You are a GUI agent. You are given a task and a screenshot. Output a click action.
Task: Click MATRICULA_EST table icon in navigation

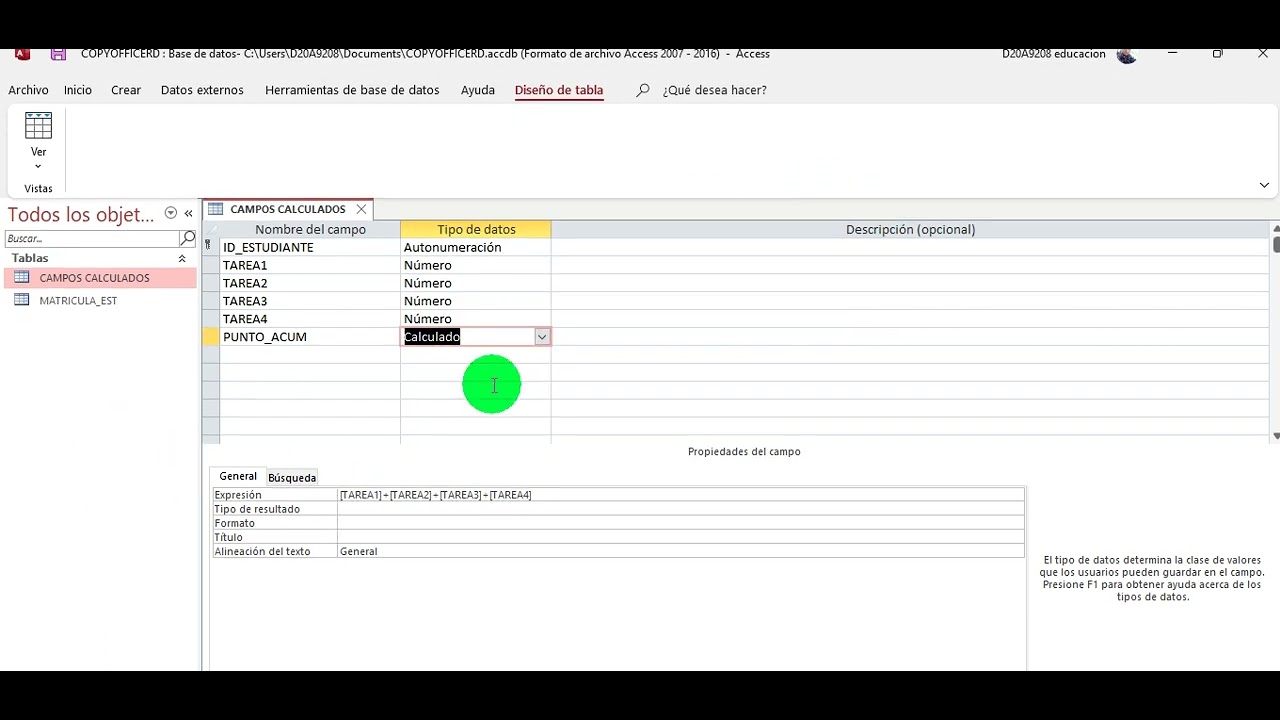click(x=22, y=300)
